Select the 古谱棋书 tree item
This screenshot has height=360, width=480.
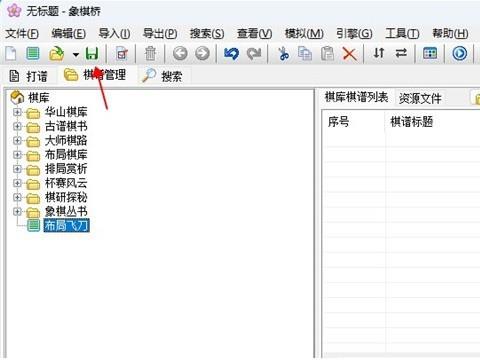coord(66,126)
